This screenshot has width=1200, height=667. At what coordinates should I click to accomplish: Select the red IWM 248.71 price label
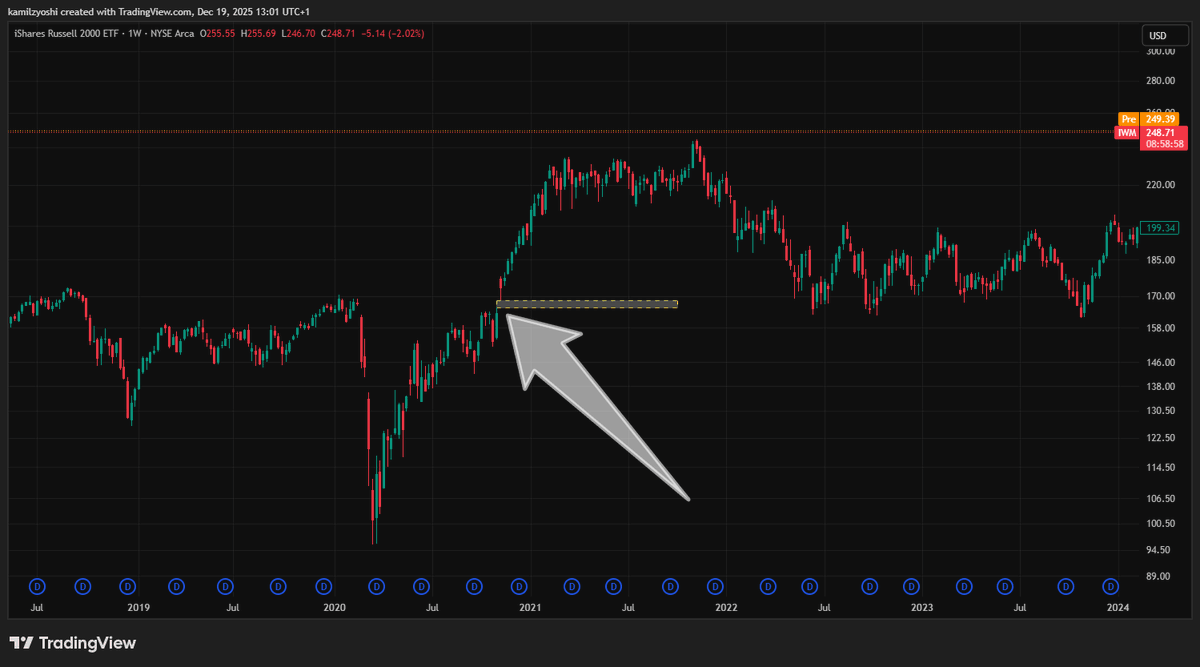point(1152,132)
